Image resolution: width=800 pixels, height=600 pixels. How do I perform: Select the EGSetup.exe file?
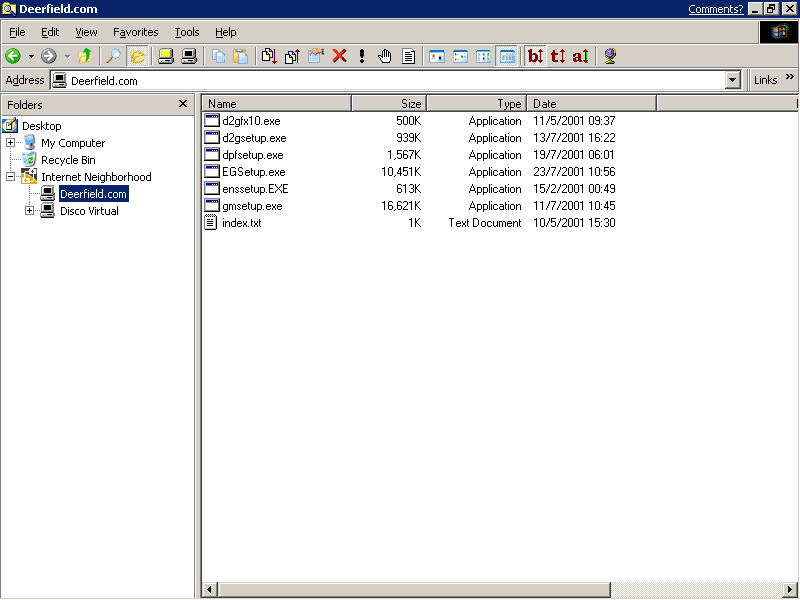coord(253,172)
